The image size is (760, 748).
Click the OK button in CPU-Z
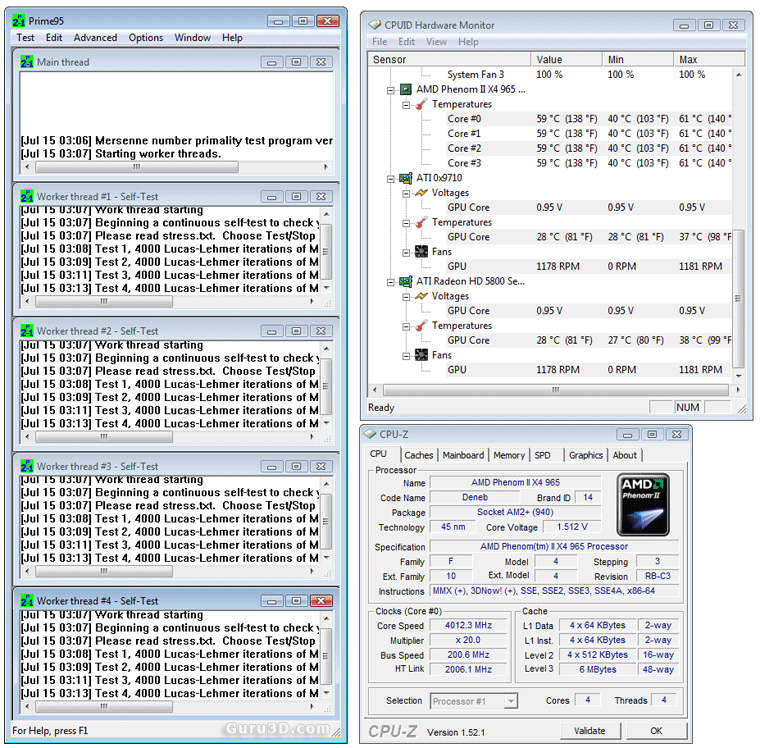click(x=656, y=731)
